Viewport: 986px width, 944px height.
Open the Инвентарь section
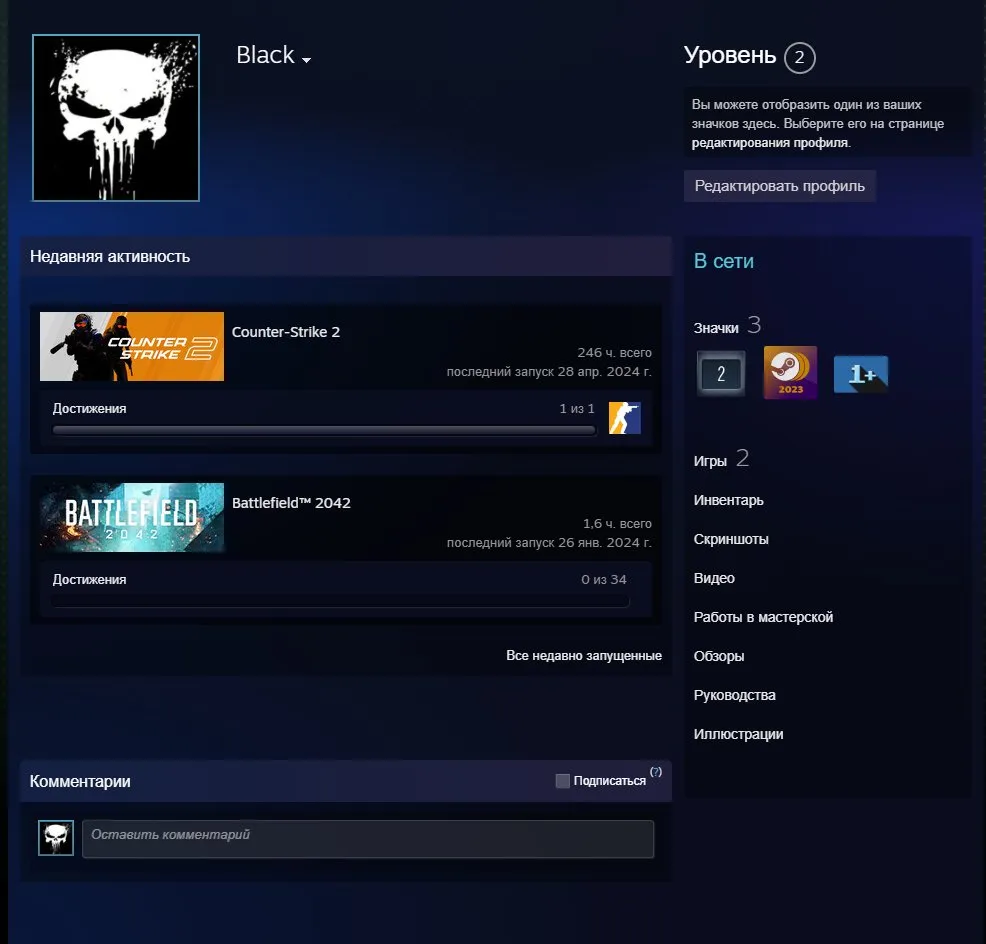point(728,501)
